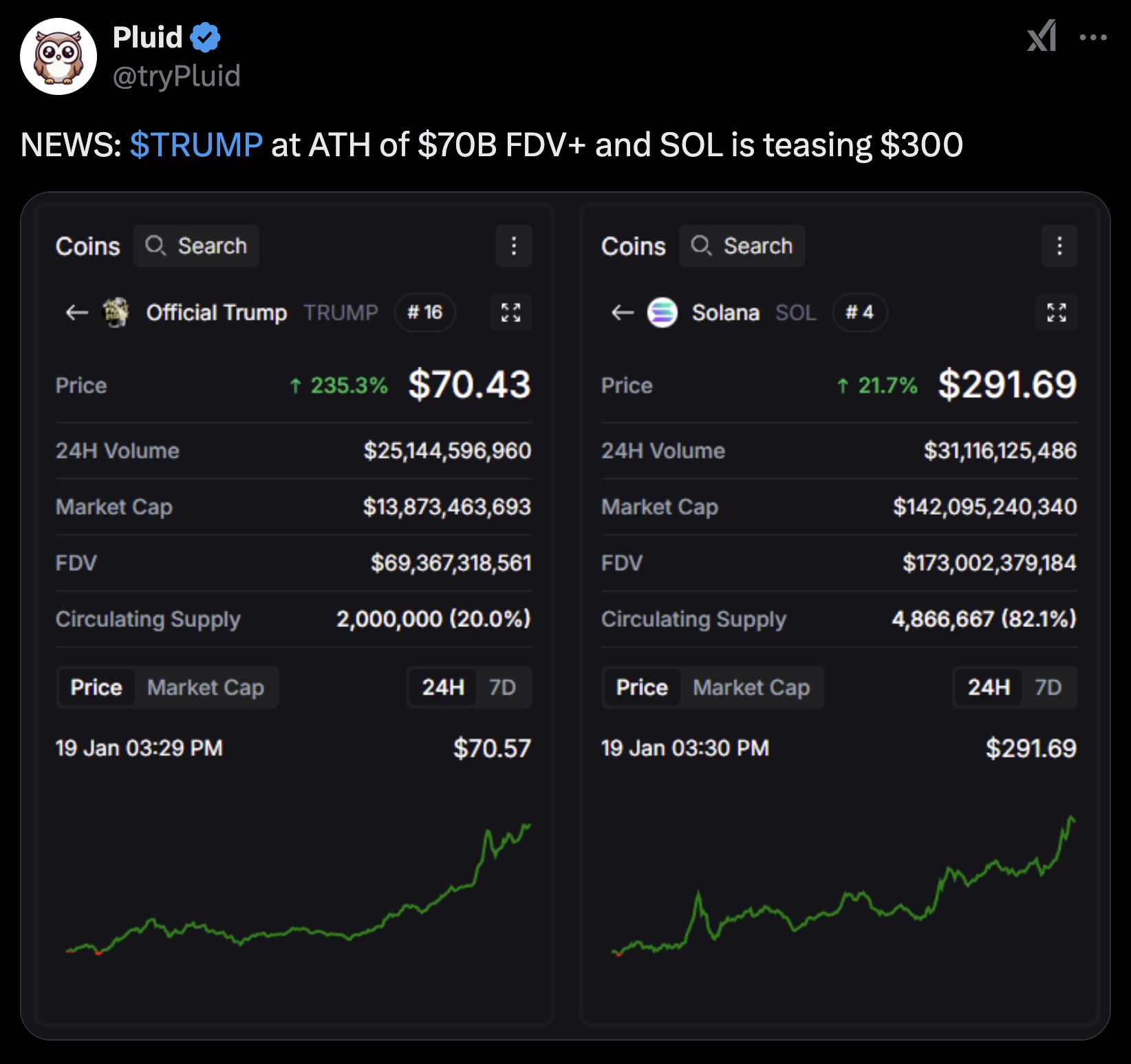This screenshot has width=1131, height=1064.
Task: Click the Search field in Trump panel
Action: coord(197,246)
